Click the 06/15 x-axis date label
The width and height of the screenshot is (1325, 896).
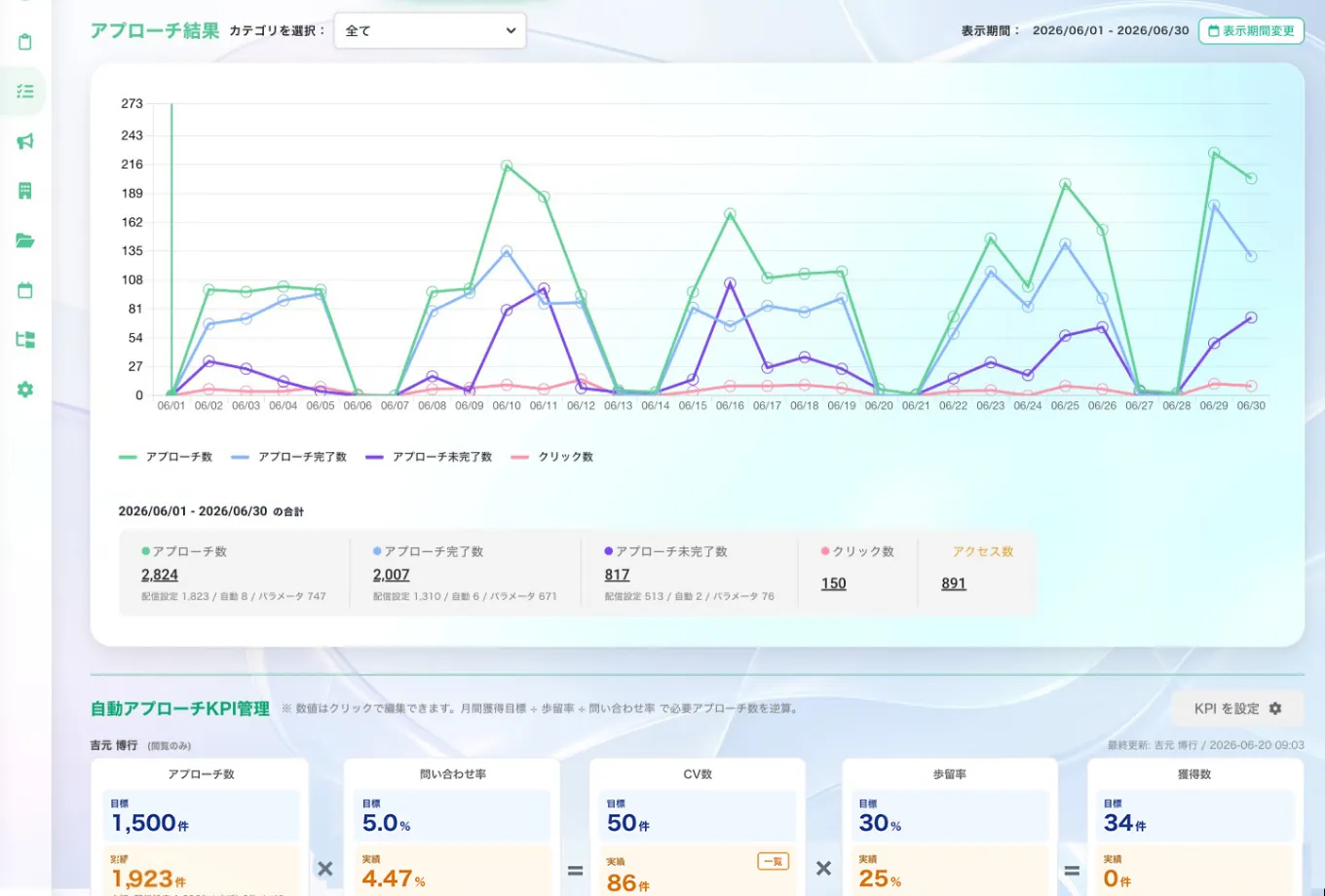(x=693, y=405)
